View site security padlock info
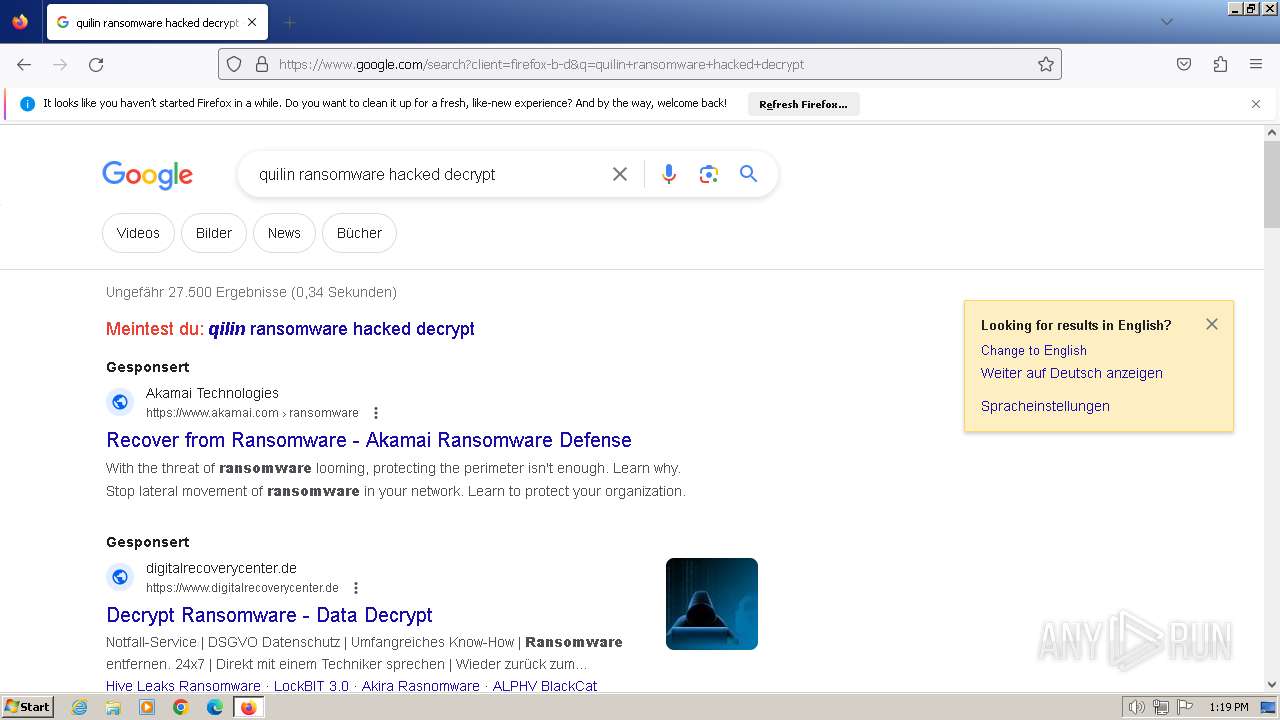1280x720 pixels. [x=262, y=64]
